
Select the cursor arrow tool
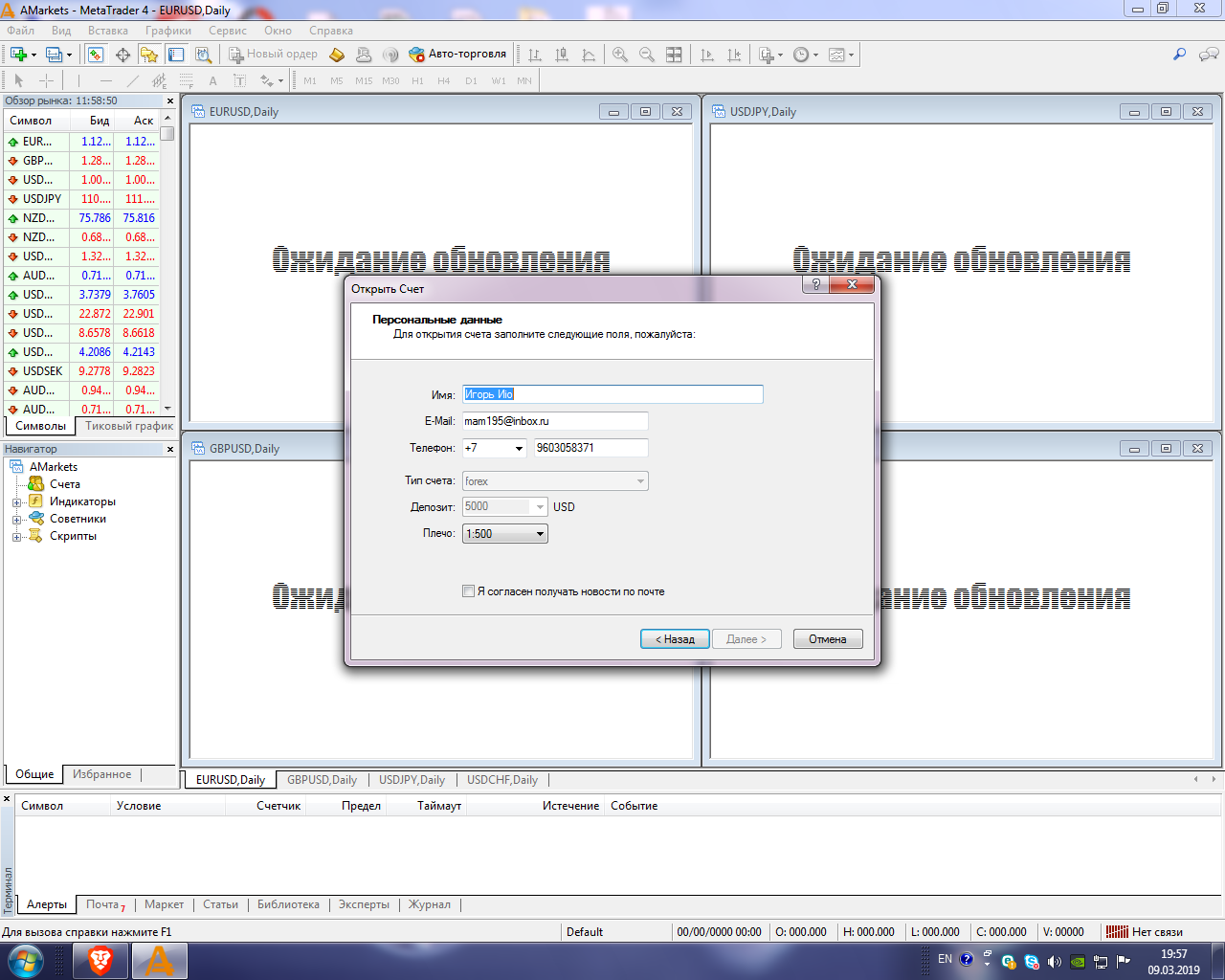click(x=18, y=80)
